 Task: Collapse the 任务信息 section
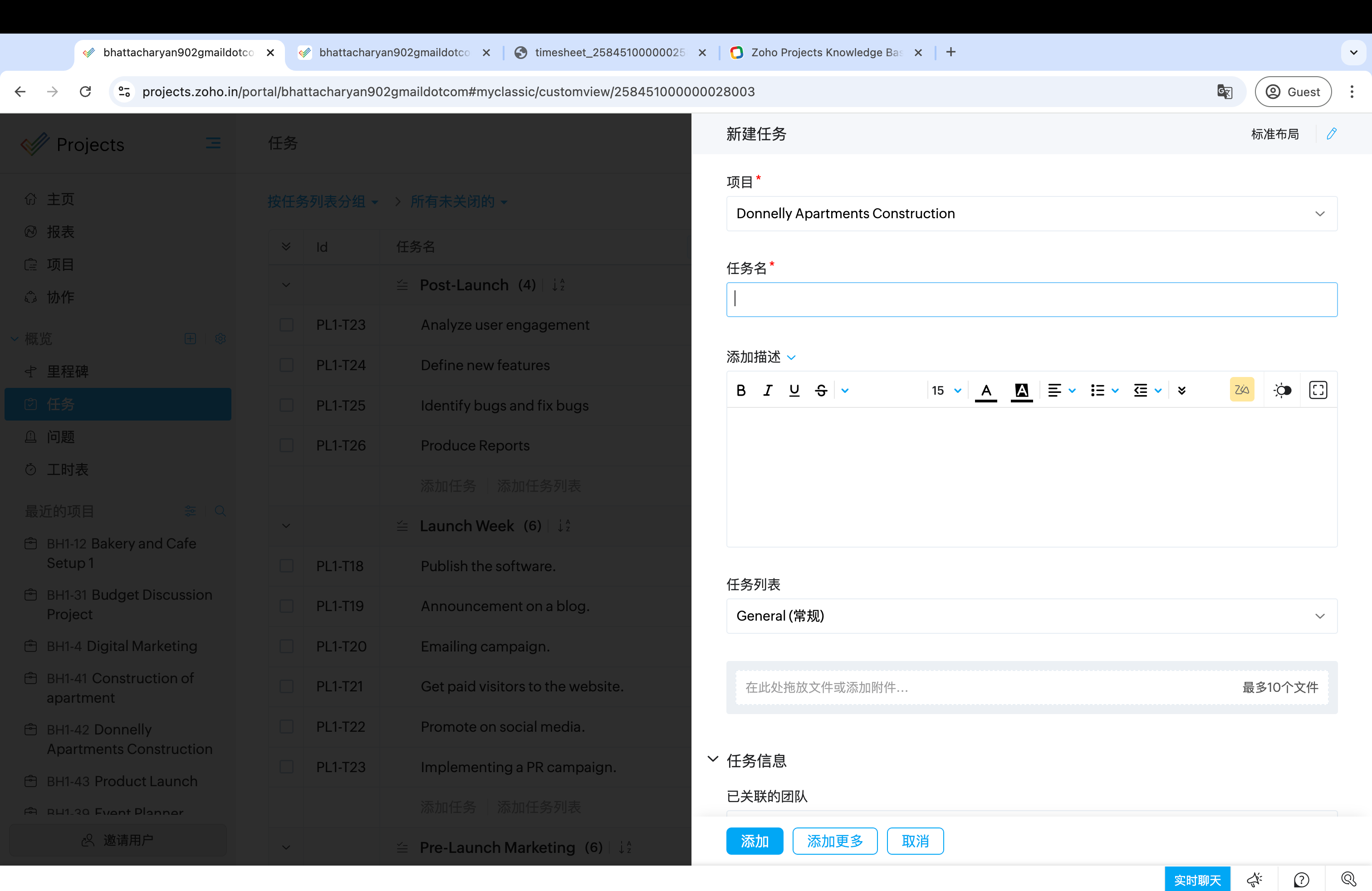713,759
